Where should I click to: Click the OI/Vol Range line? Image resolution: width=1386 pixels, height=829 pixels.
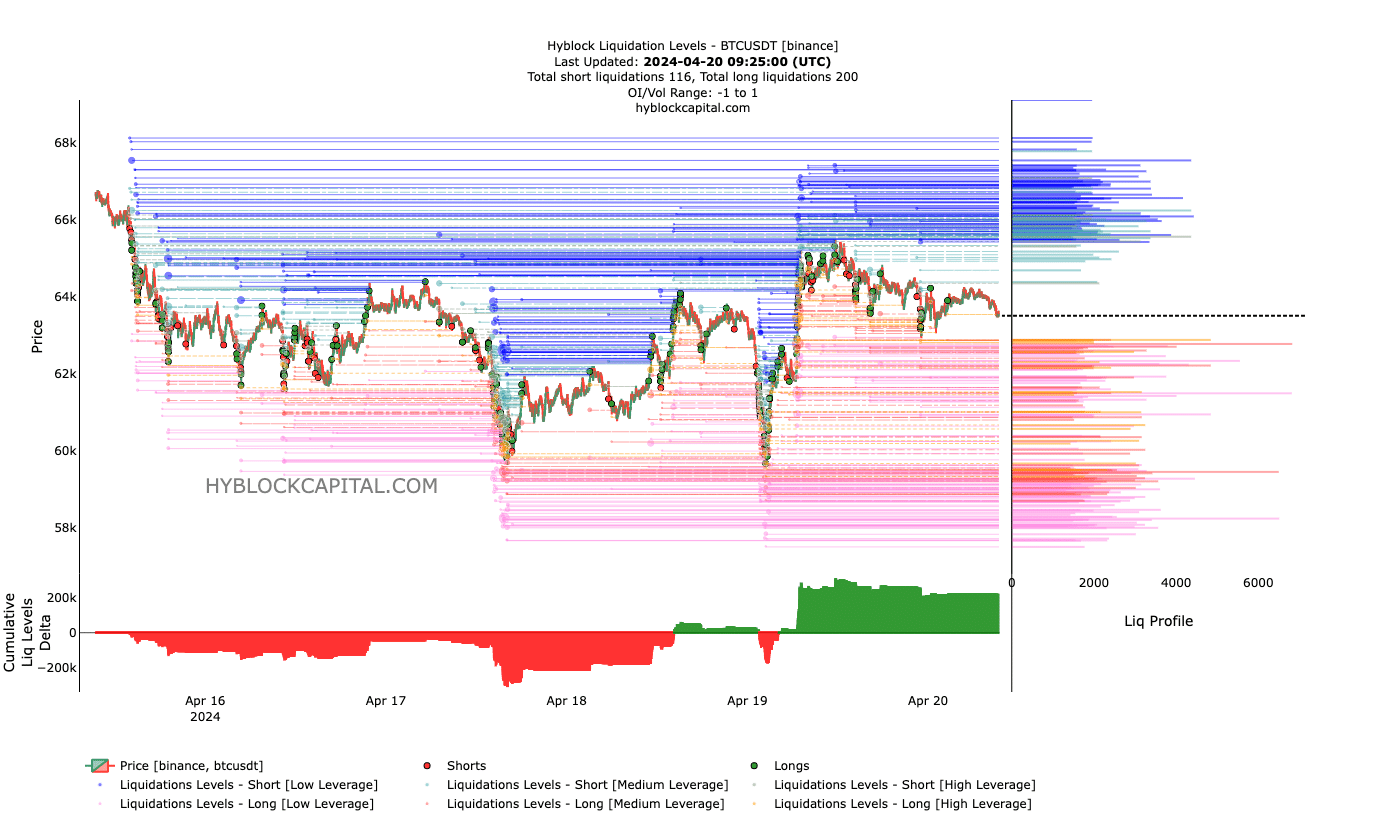692,92
